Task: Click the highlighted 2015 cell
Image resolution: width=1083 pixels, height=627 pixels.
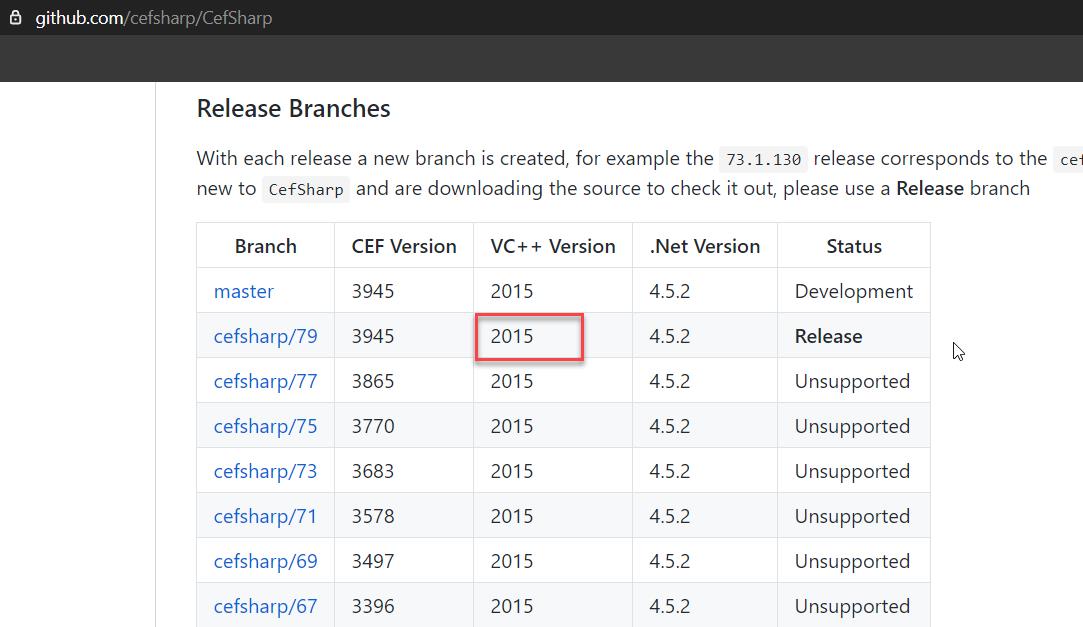Action: (x=528, y=336)
